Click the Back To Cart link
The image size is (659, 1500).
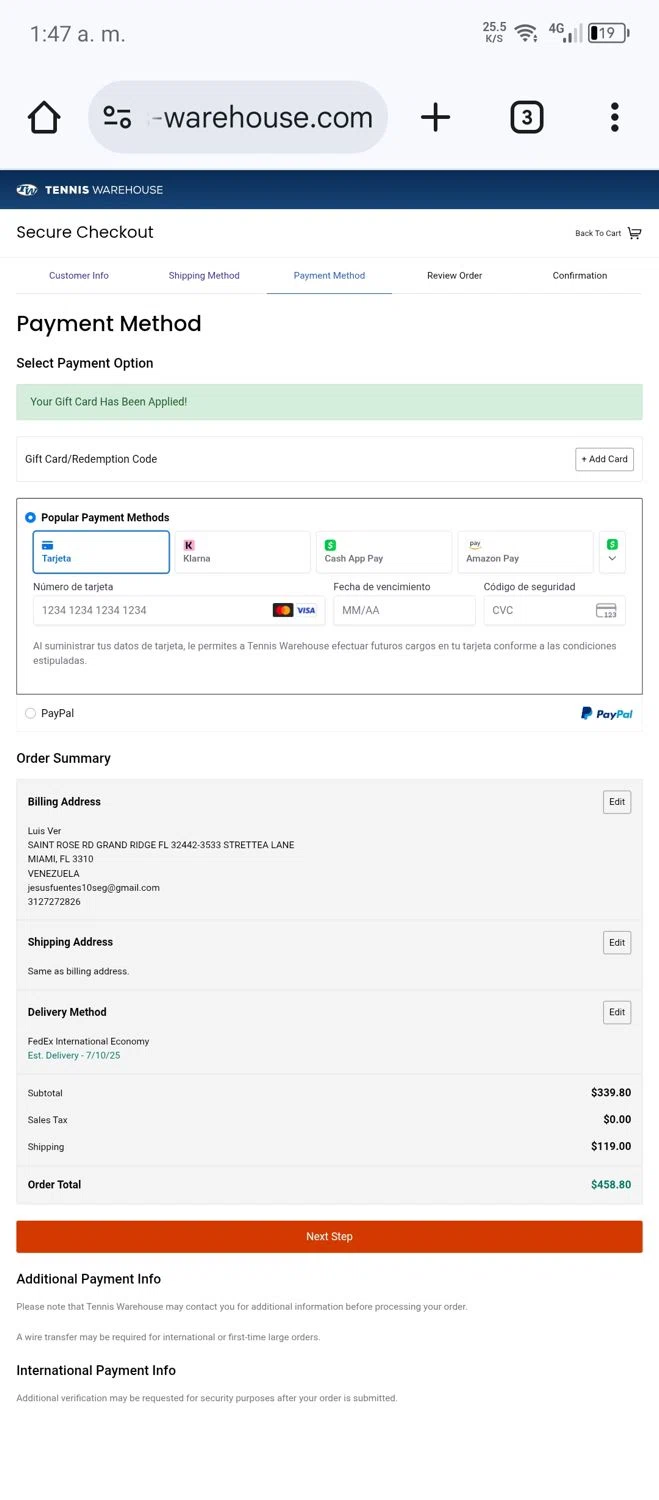[598, 233]
